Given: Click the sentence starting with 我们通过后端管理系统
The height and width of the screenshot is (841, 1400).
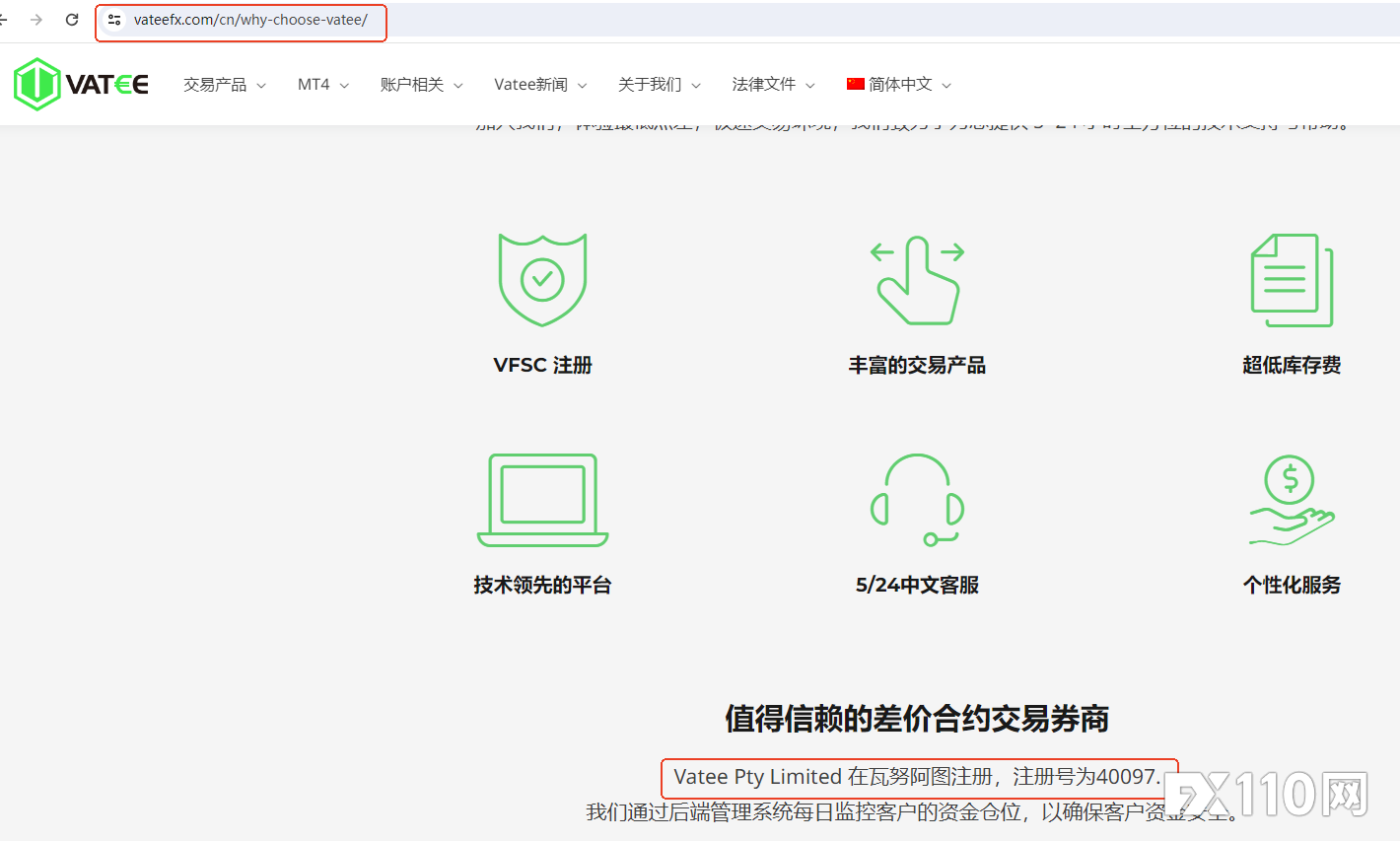Looking at the screenshot, I should point(912,812).
